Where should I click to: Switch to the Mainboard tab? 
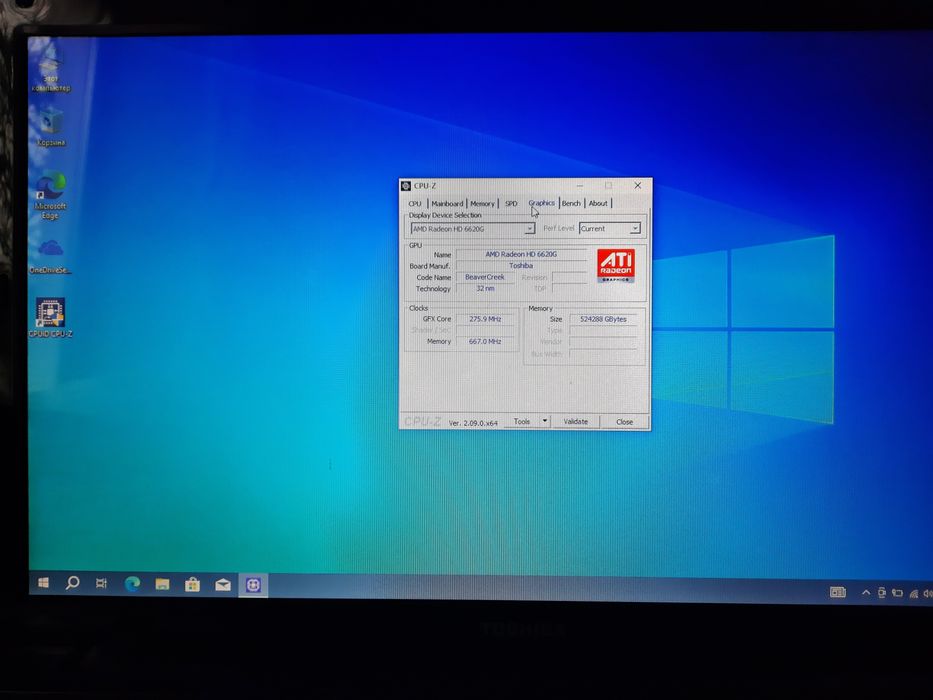[x=447, y=204]
